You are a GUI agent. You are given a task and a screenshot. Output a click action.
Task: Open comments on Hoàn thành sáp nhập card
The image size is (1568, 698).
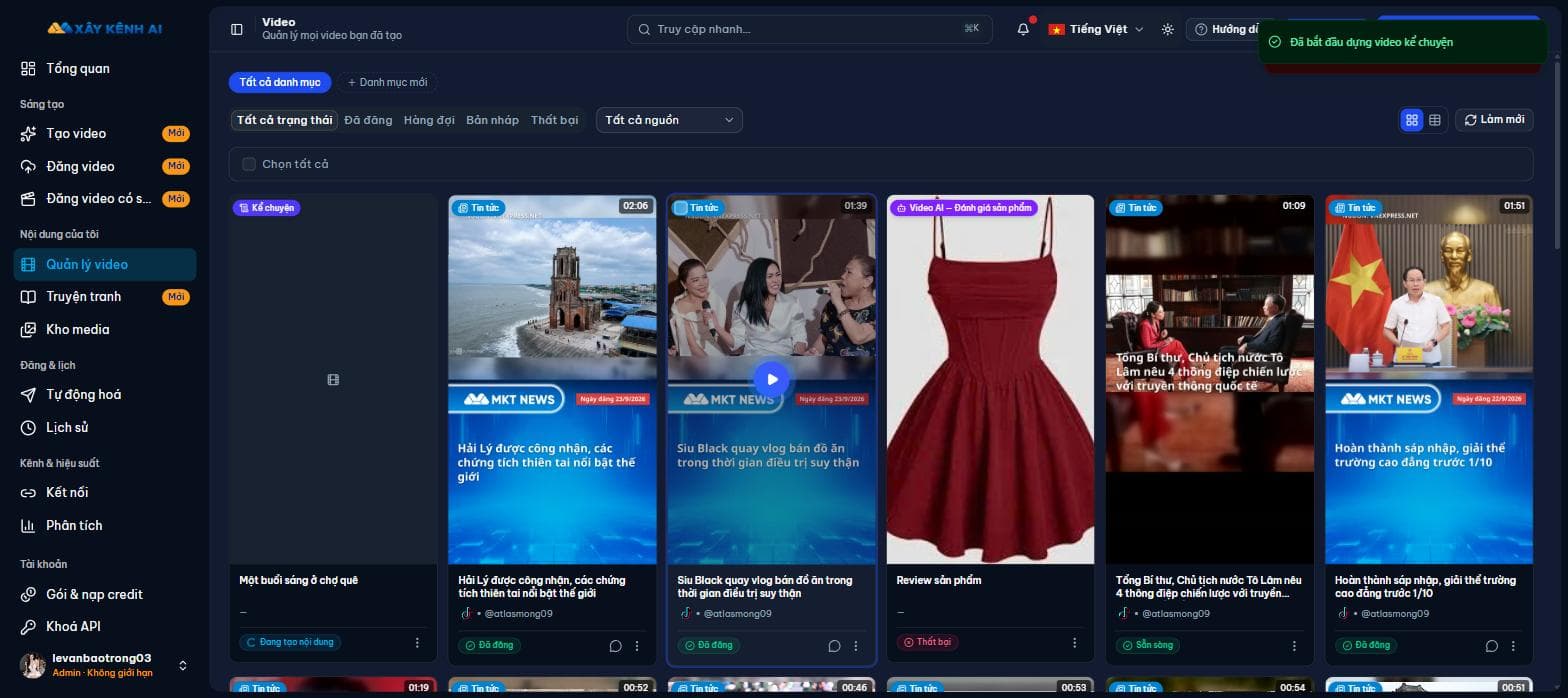1491,646
